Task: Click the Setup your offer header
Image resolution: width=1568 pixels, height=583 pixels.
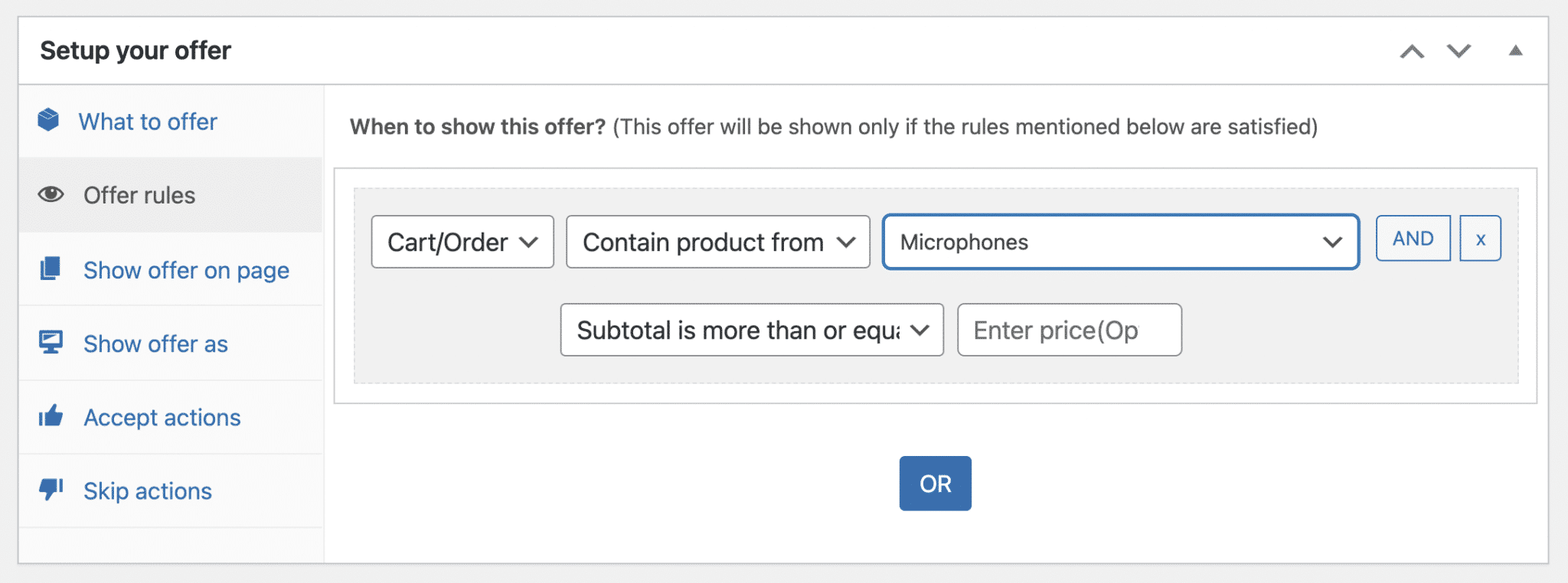Action: pyautogui.click(x=136, y=50)
